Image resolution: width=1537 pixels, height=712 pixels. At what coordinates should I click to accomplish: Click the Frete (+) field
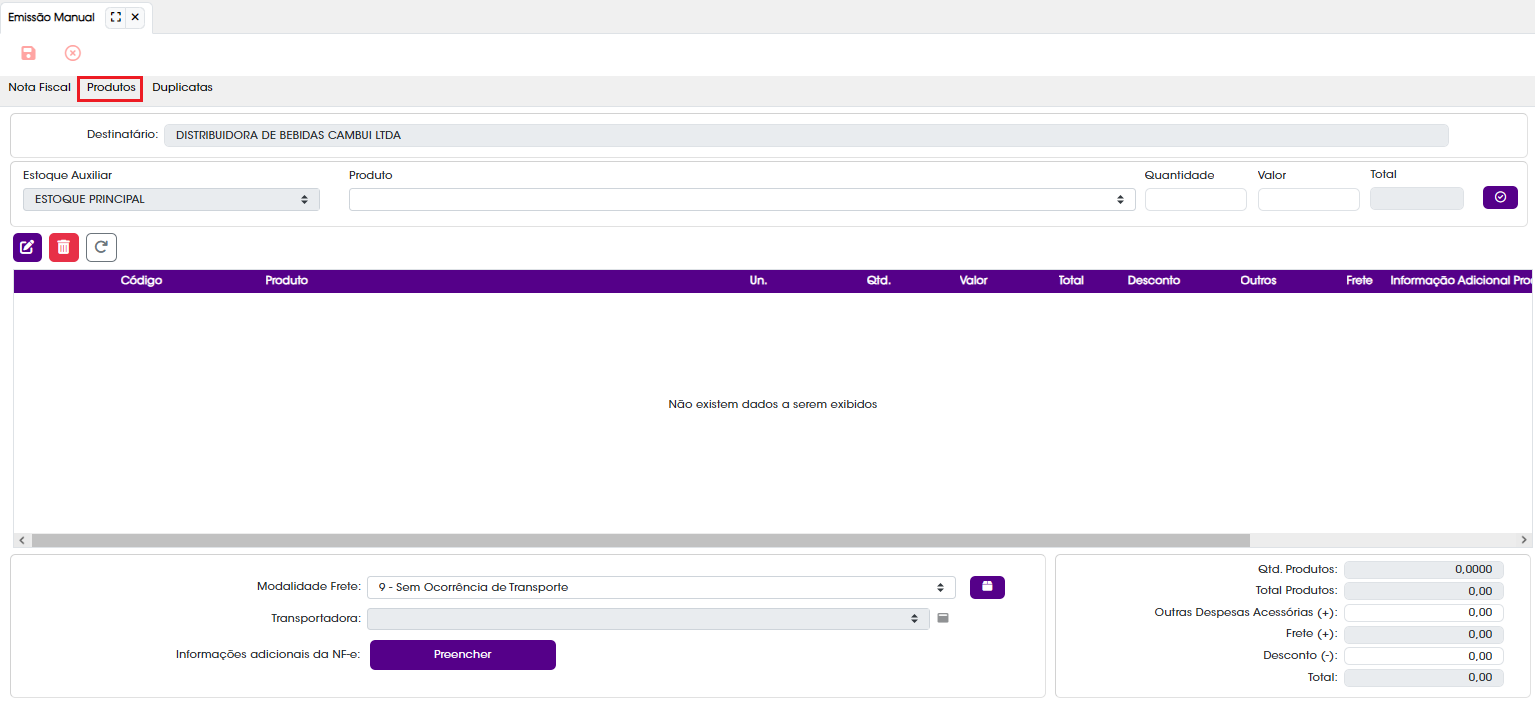[x=1424, y=634]
